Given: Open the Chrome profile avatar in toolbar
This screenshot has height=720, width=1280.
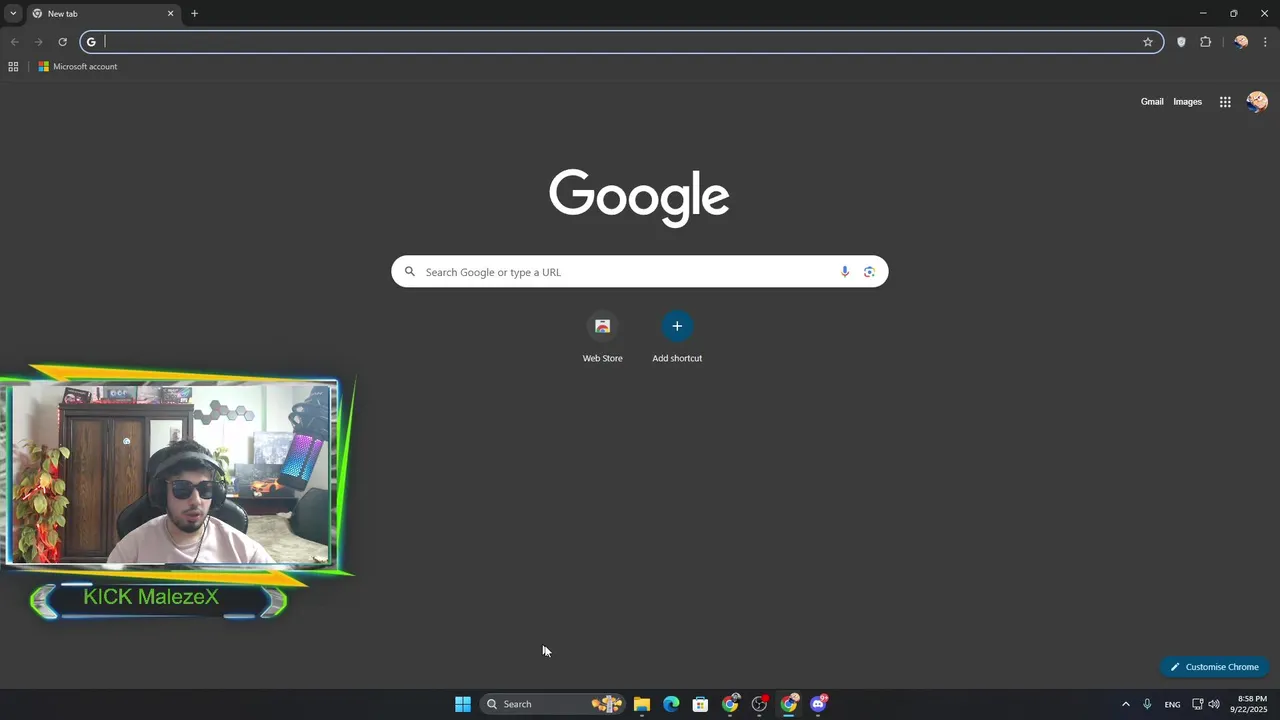Looking at the screenshot, I should click(1241, 42).
